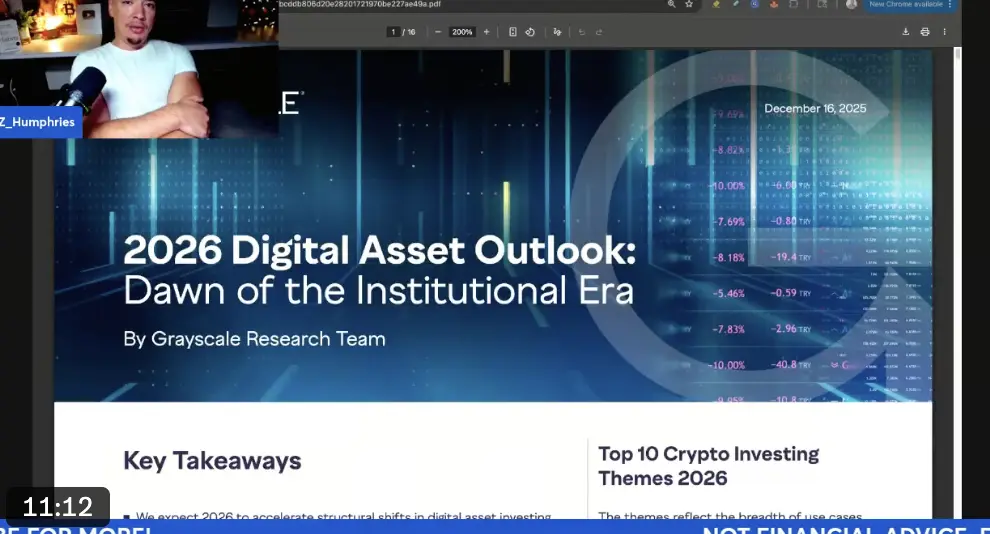This screenshot has height=534, width=990.
Task: Click the '2026 Digital Asset Outlook:' title
Action: coord(379,250)
